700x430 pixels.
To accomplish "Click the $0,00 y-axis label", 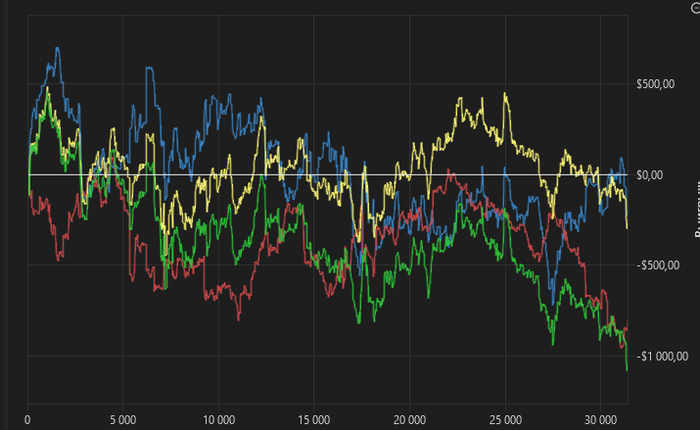I will coord(650,175).
